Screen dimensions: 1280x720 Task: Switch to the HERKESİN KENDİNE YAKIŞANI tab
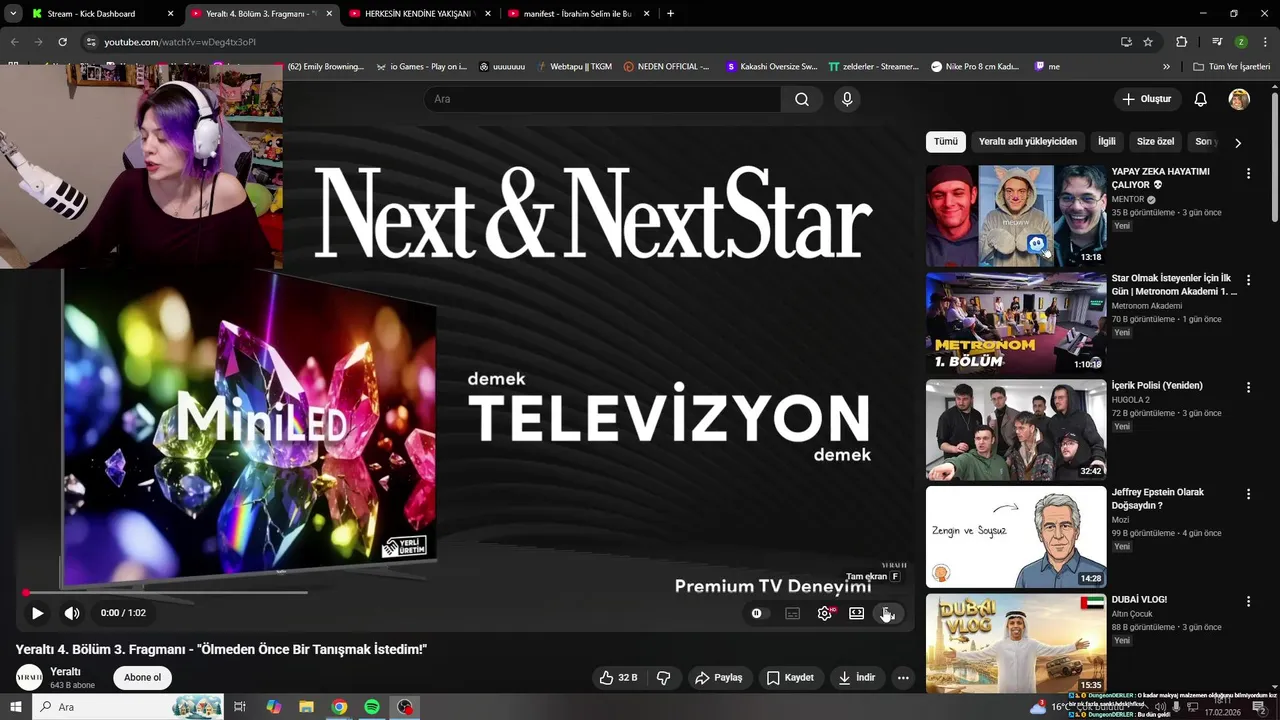420,14
